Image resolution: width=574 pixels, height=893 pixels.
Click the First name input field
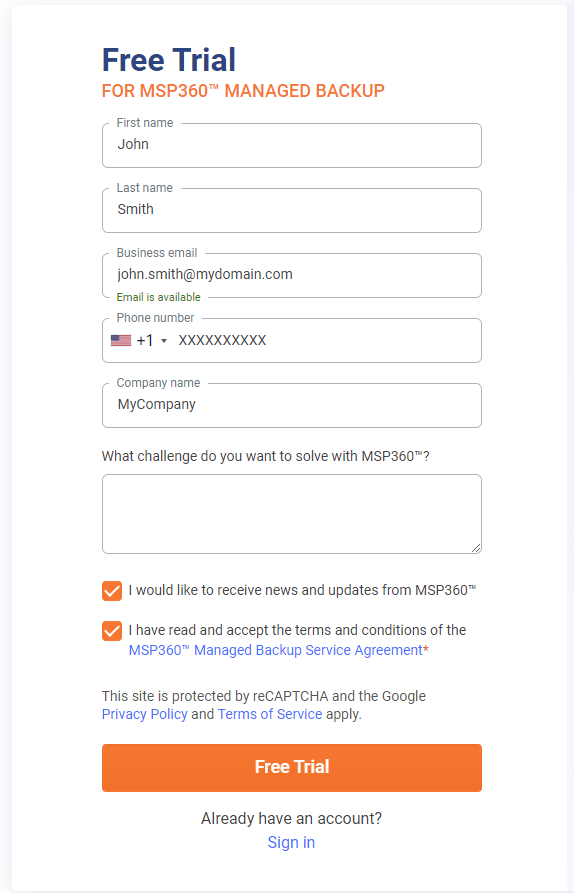292,145
